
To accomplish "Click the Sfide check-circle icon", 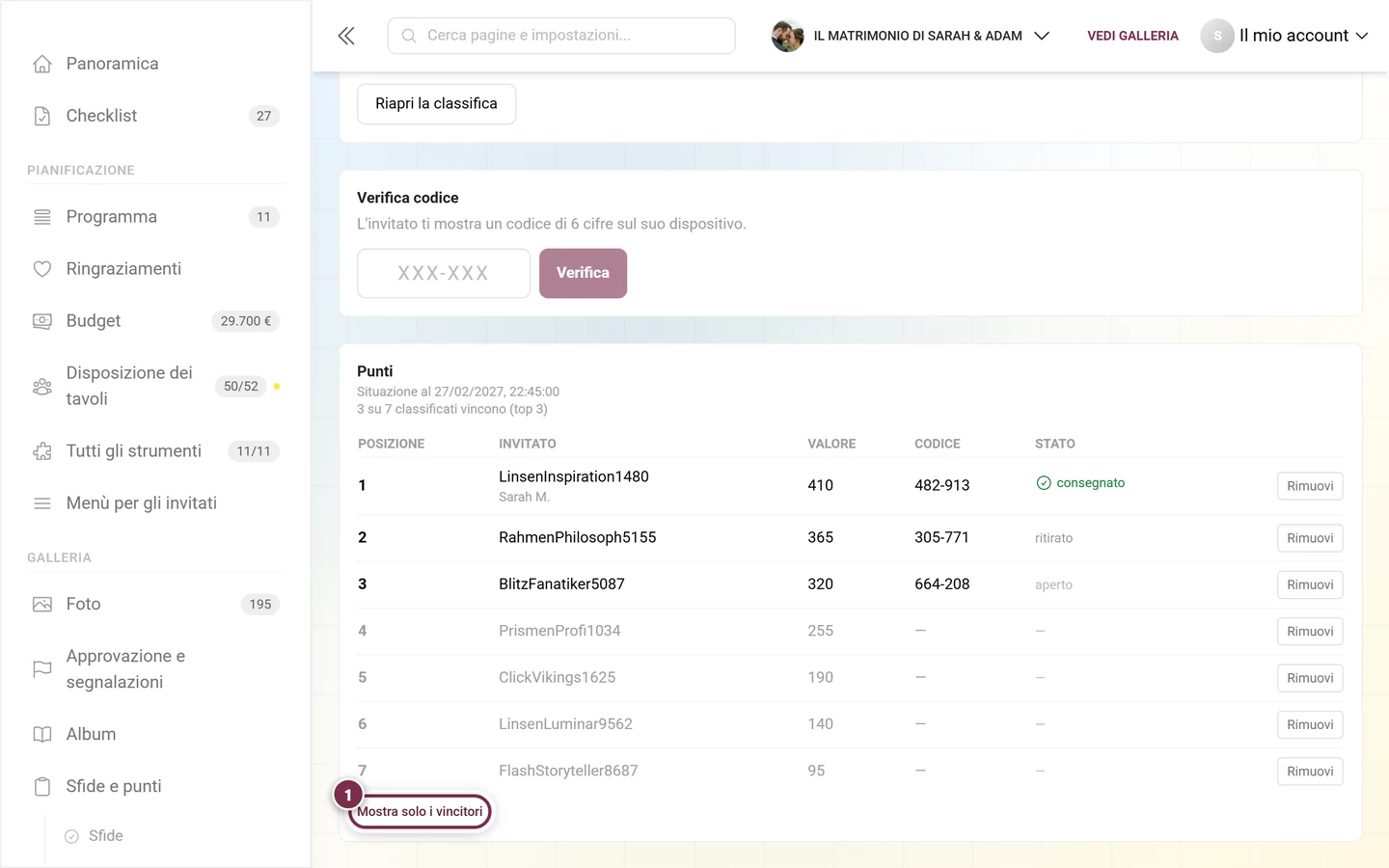I will (71, 836).
